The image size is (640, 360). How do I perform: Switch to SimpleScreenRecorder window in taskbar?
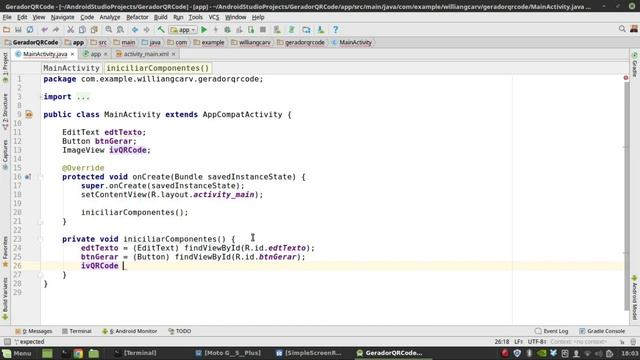pyautogui.click(x=309, y=353)
